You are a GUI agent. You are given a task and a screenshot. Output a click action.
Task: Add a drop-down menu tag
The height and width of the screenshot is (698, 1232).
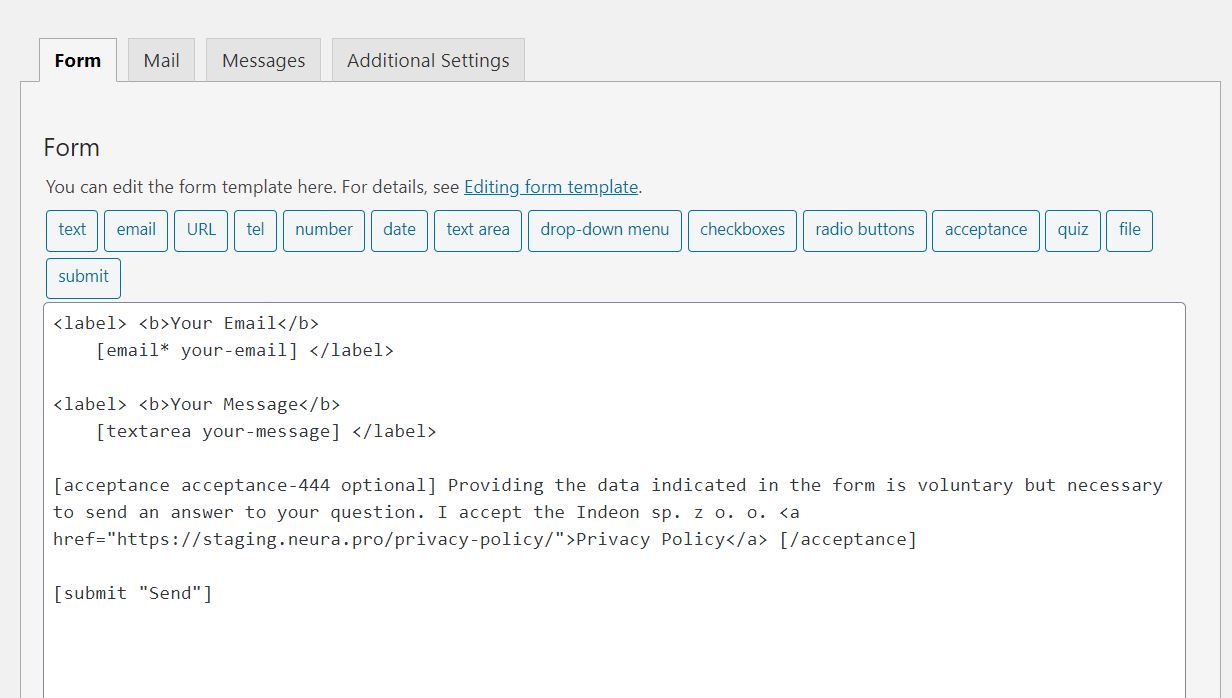click(605, 230)
